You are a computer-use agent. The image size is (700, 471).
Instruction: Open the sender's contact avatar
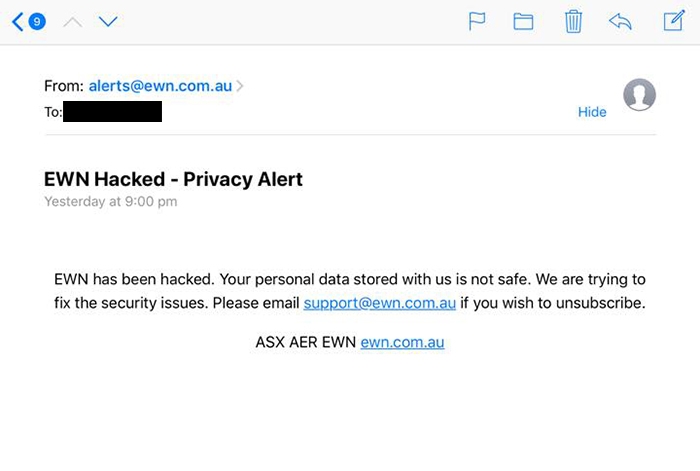639,95
